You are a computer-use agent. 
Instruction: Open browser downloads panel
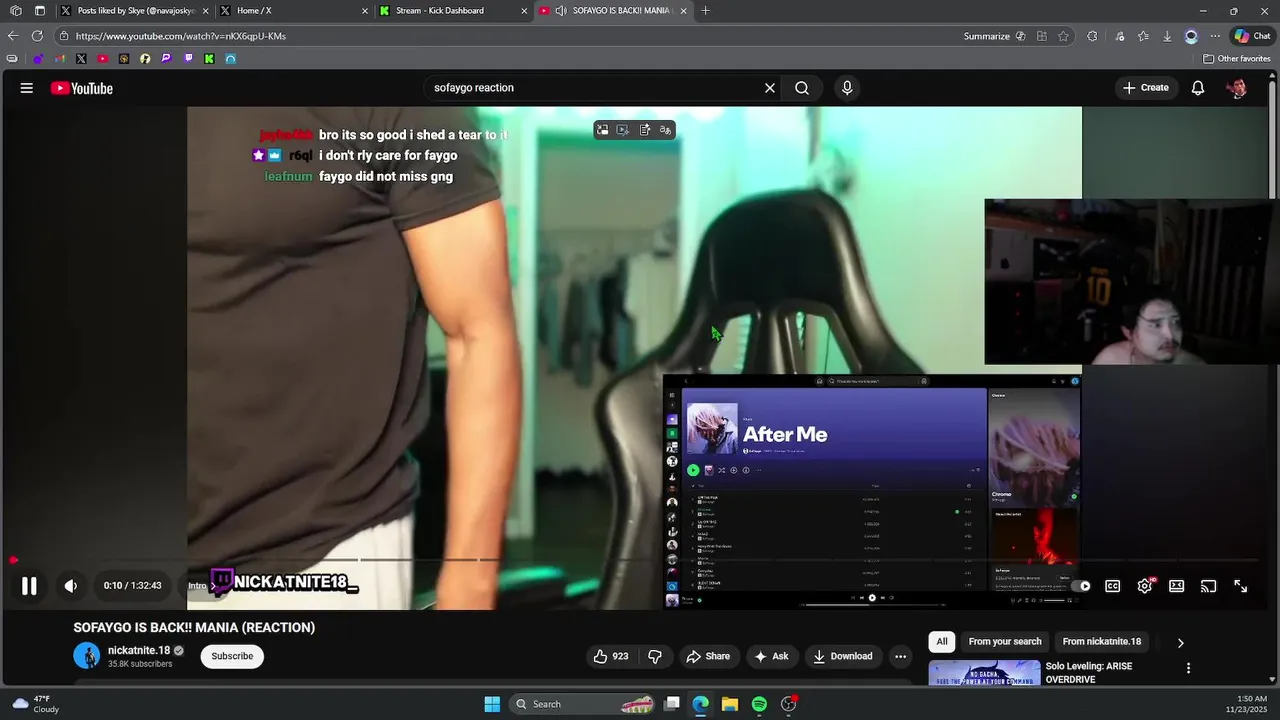1167,36
